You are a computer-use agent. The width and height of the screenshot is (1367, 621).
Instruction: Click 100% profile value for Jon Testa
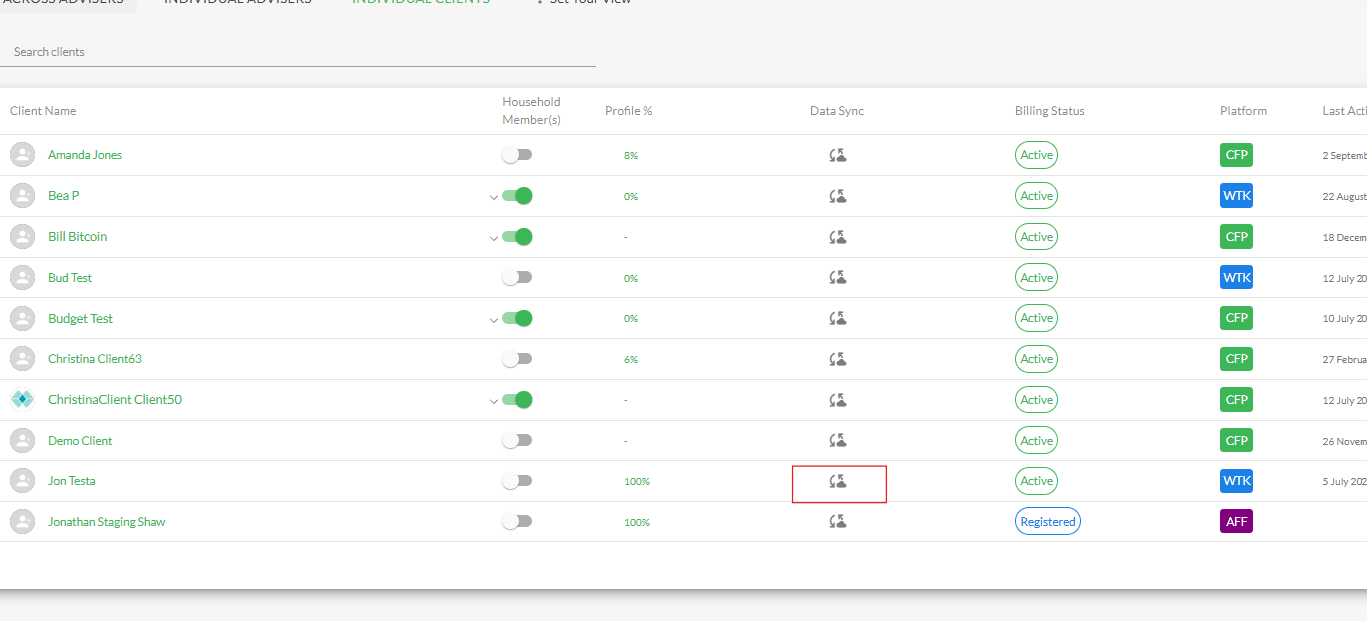tap(636, 482)
